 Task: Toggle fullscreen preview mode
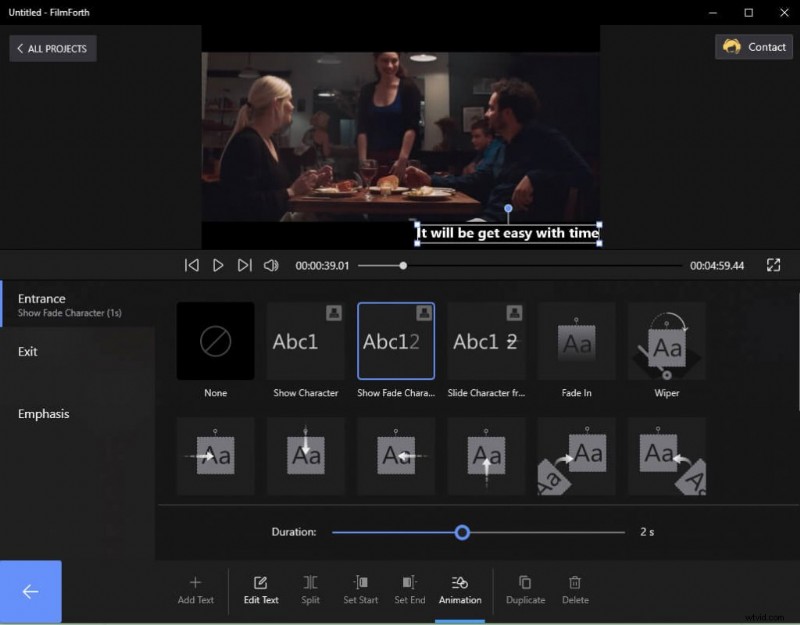773,265
